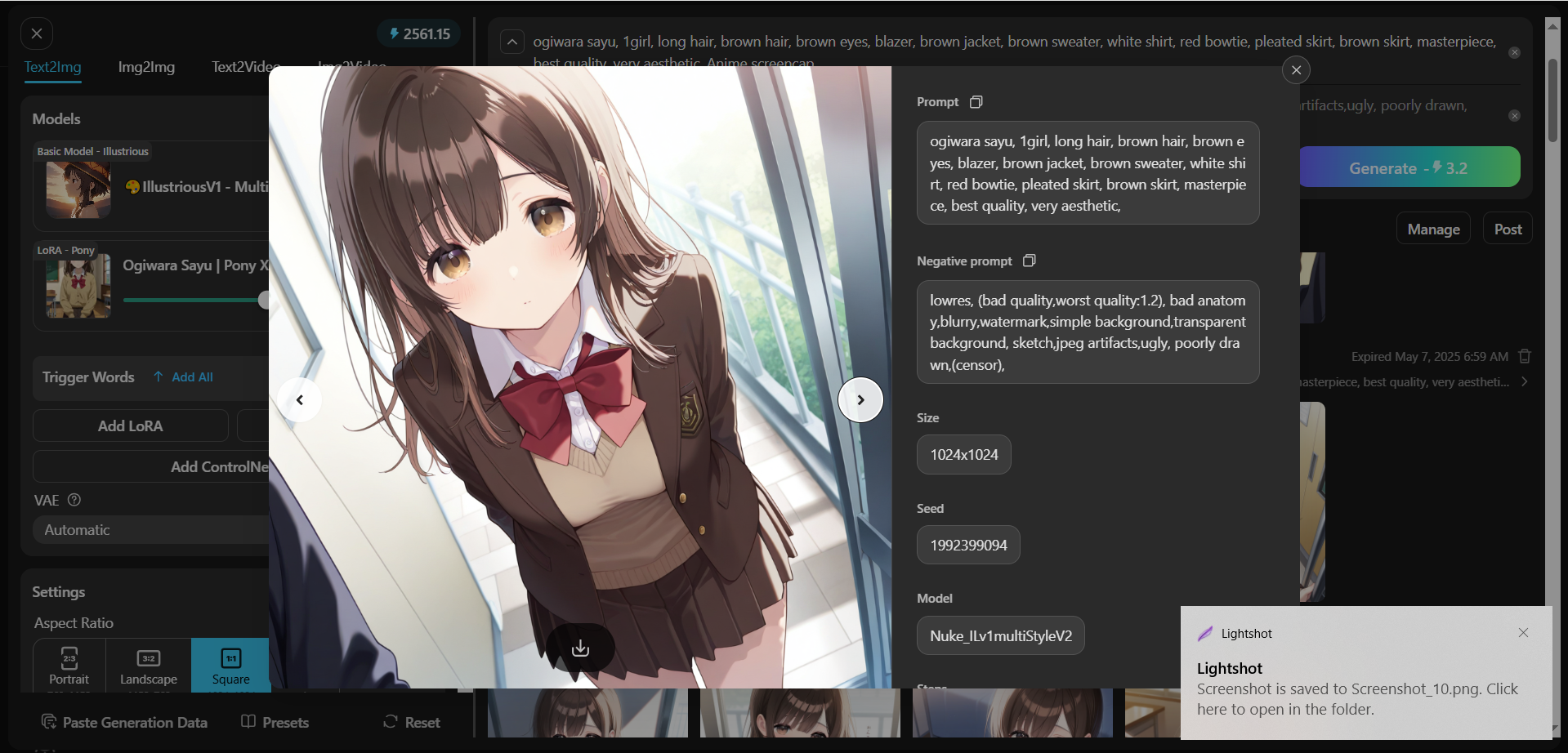Click the LoRA - Pony tag
1568x753 pixels.
tap(65, 250)
